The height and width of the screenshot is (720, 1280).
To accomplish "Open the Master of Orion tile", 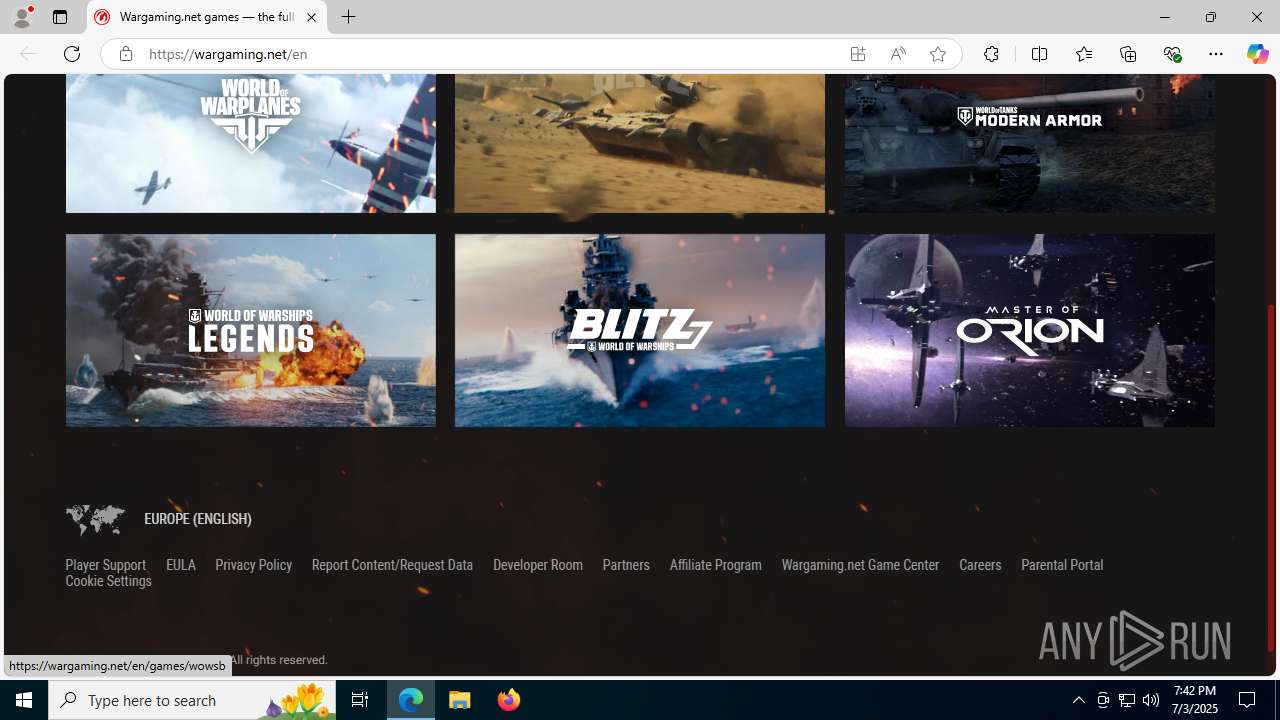I will [1029, 330].
